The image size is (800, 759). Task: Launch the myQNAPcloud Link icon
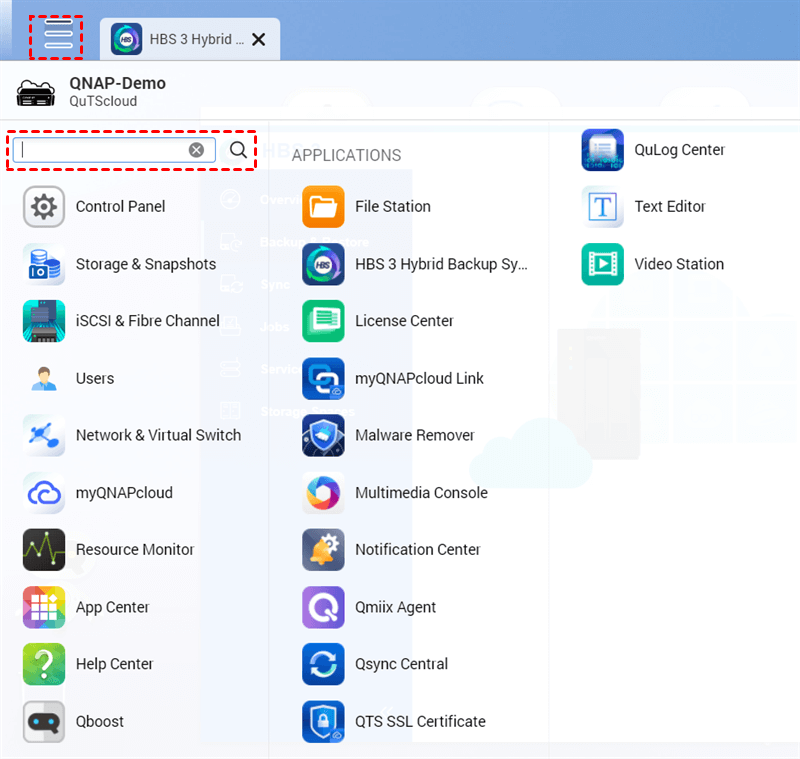[323, 378]
